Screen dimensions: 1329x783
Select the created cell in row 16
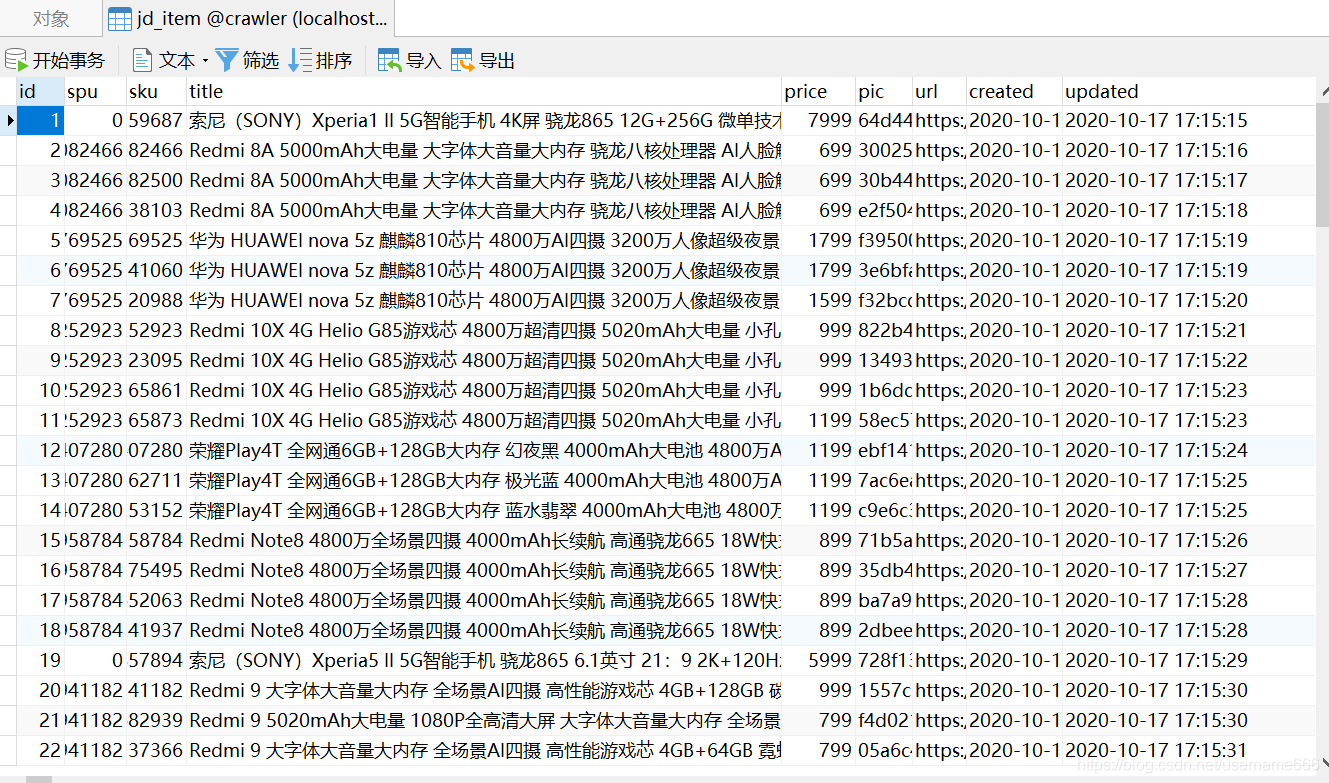[1014, 571]
